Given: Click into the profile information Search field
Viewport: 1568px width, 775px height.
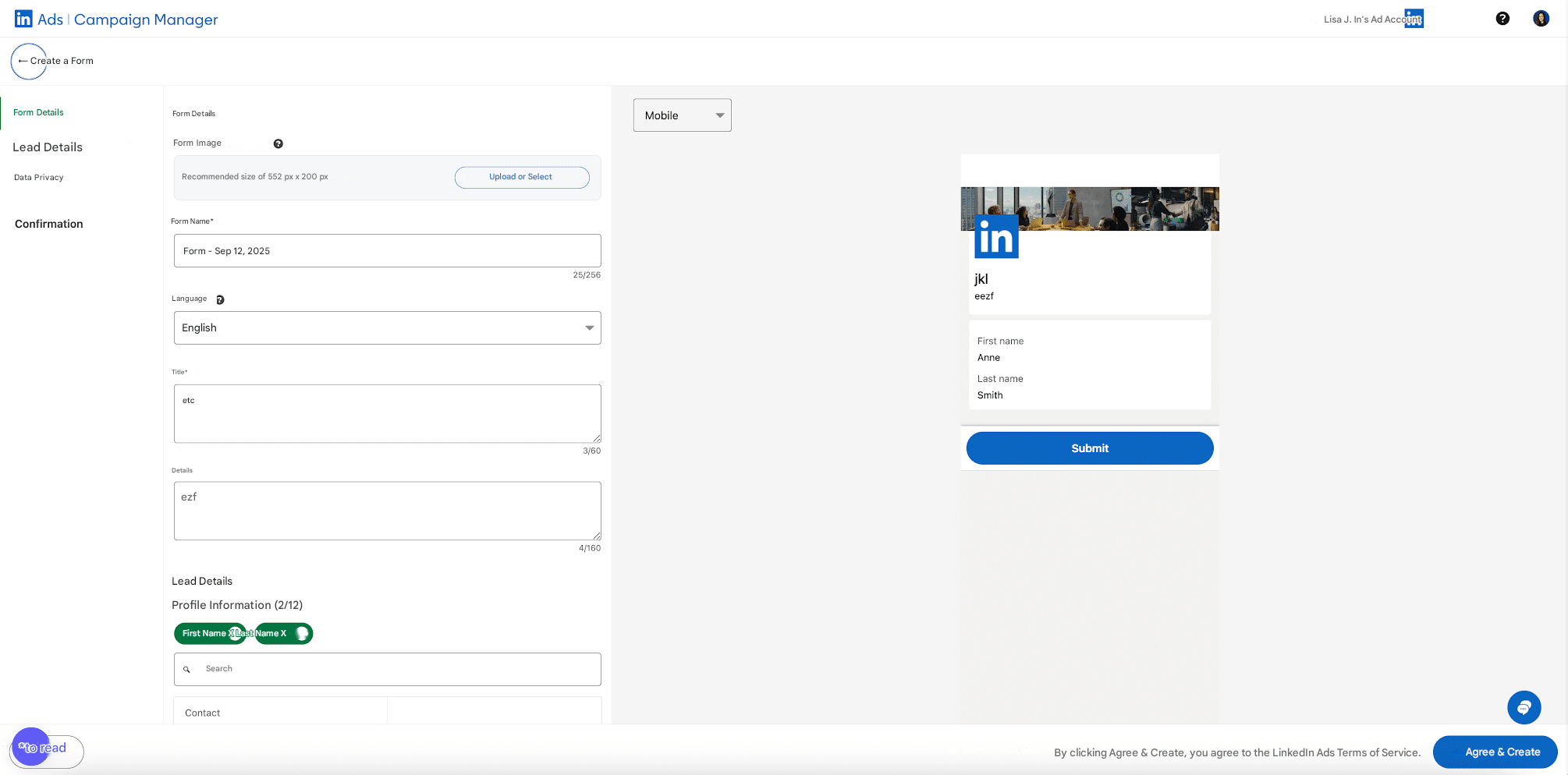Looking at the screenshot, I should pos(388,670).
